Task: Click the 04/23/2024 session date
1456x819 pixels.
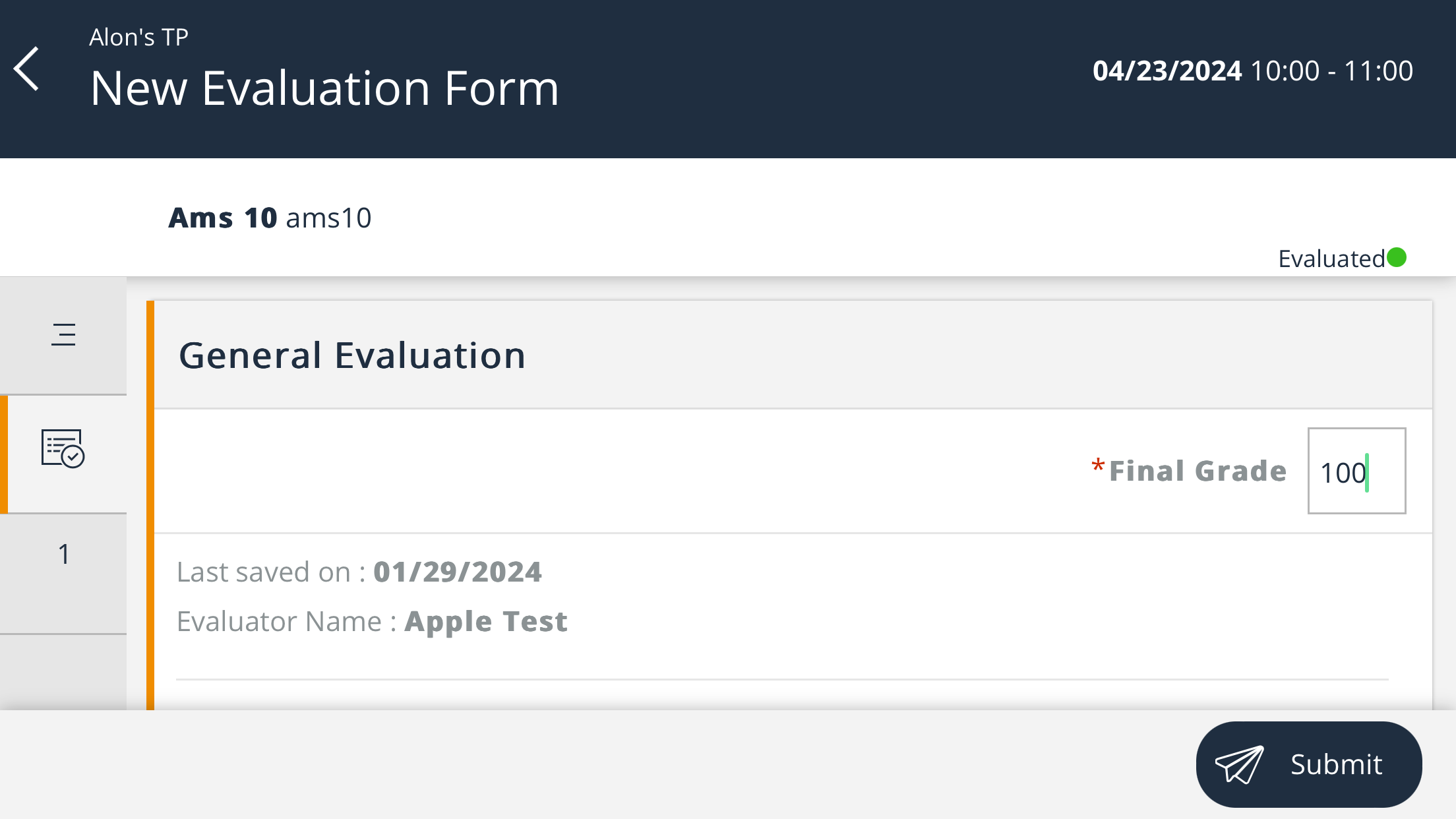Action: [x=1167, y=71]
